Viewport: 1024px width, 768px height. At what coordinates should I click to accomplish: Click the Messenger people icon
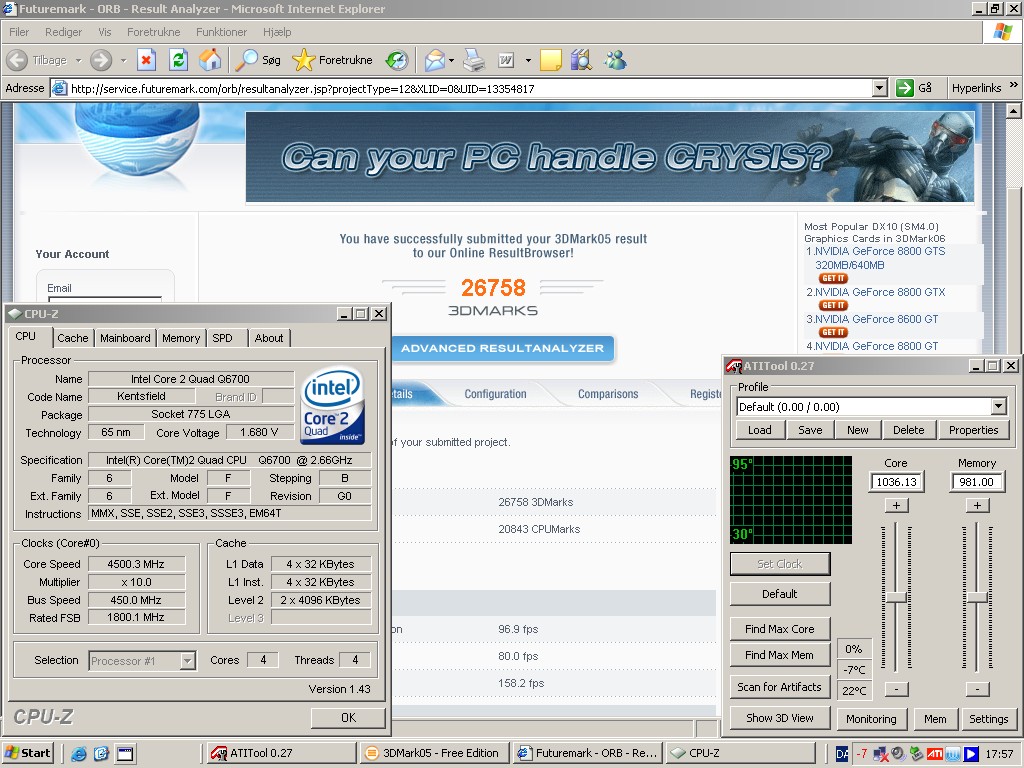tap(615, 60)
